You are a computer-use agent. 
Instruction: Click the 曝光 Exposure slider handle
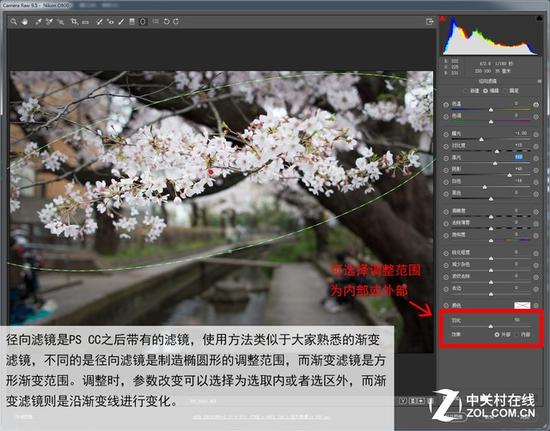481,140
